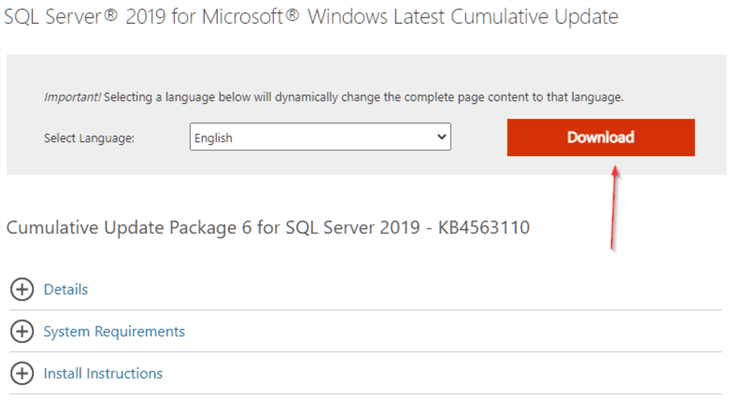This screenshot has height=402, width=734.
Task: Click the SQL Server 2019 page title
Action: (x=312, y=17)
